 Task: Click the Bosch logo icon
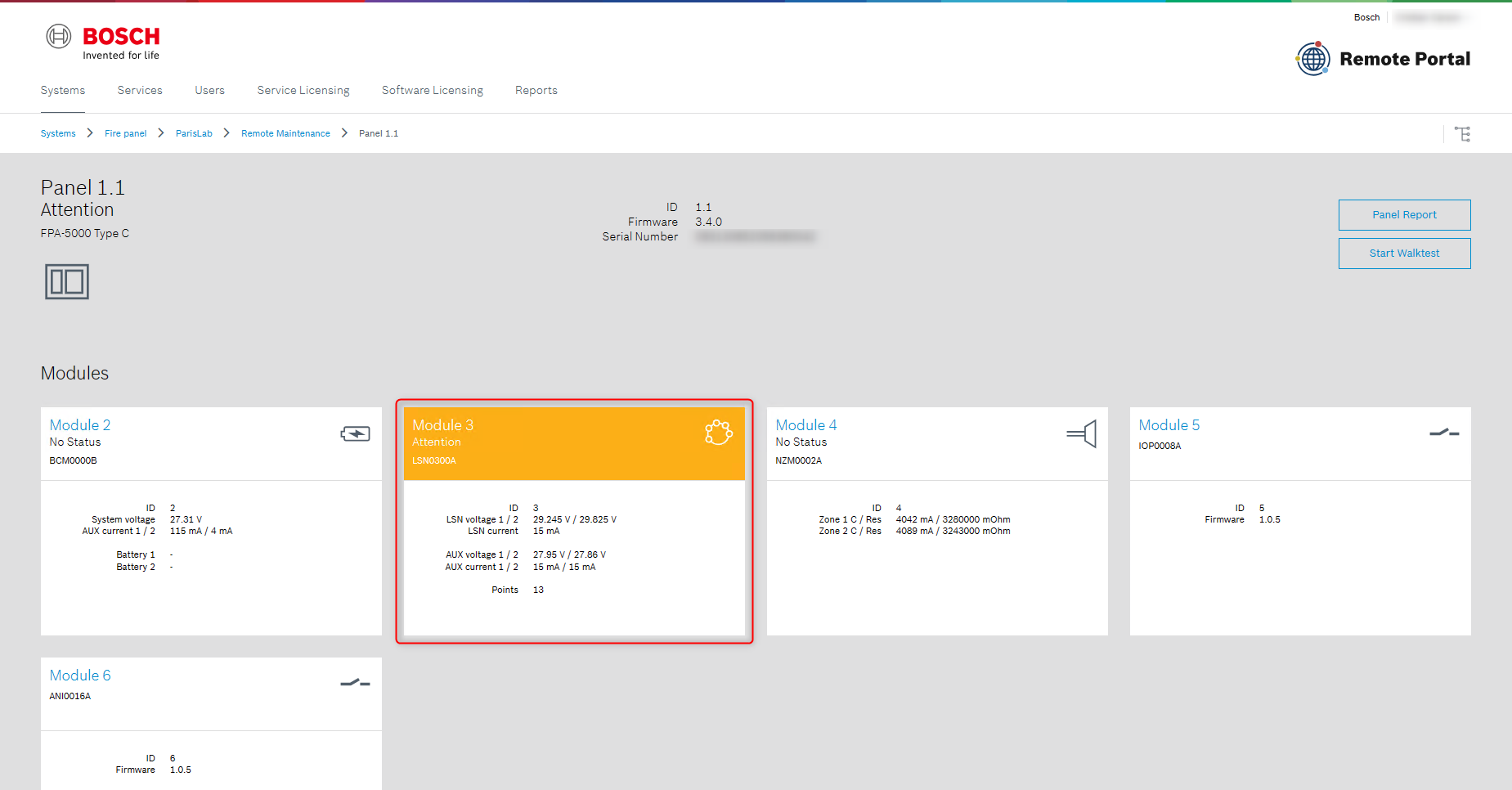point(59,37)
